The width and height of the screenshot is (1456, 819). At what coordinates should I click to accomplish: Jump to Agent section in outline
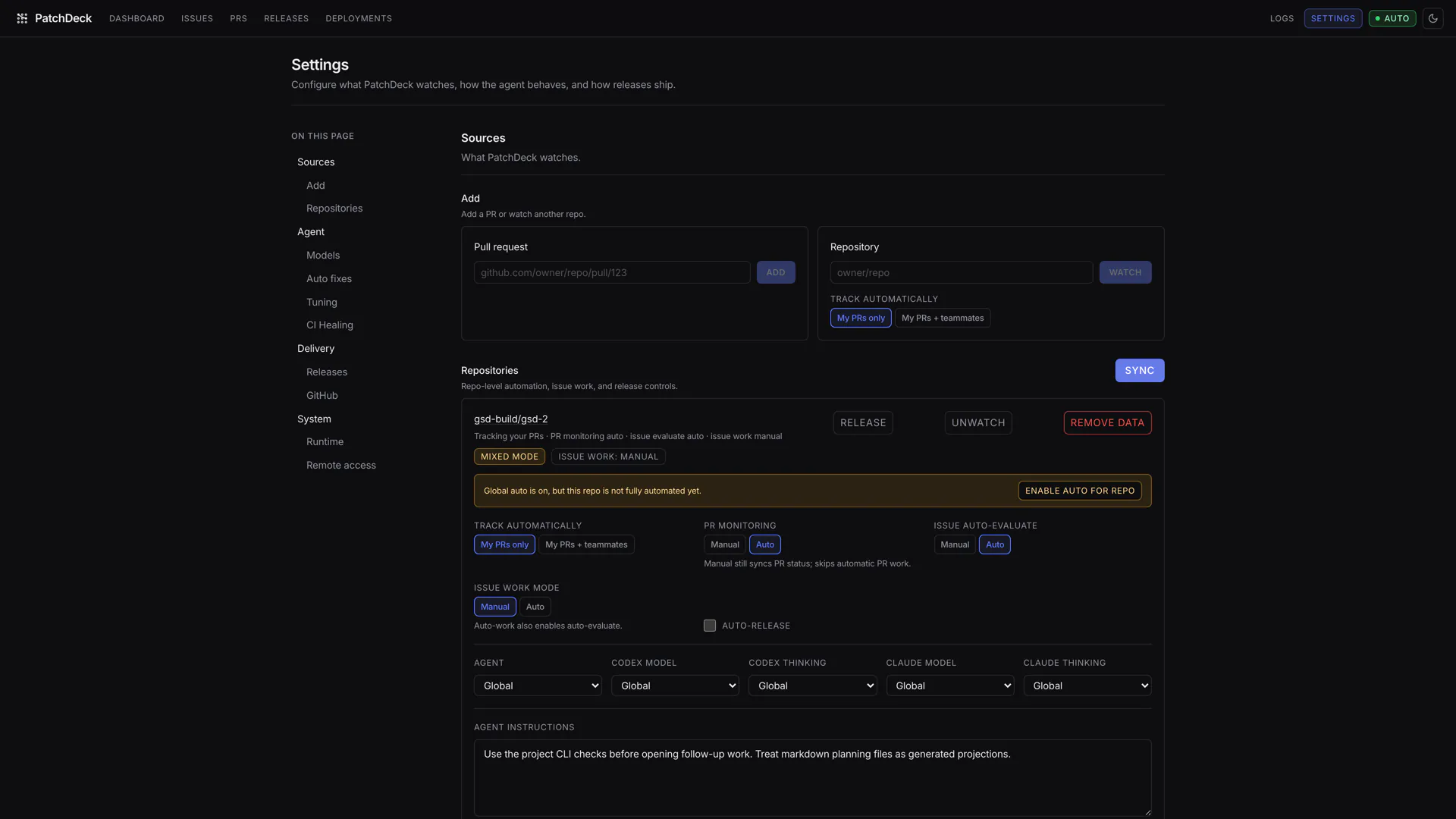click(311, 231)
